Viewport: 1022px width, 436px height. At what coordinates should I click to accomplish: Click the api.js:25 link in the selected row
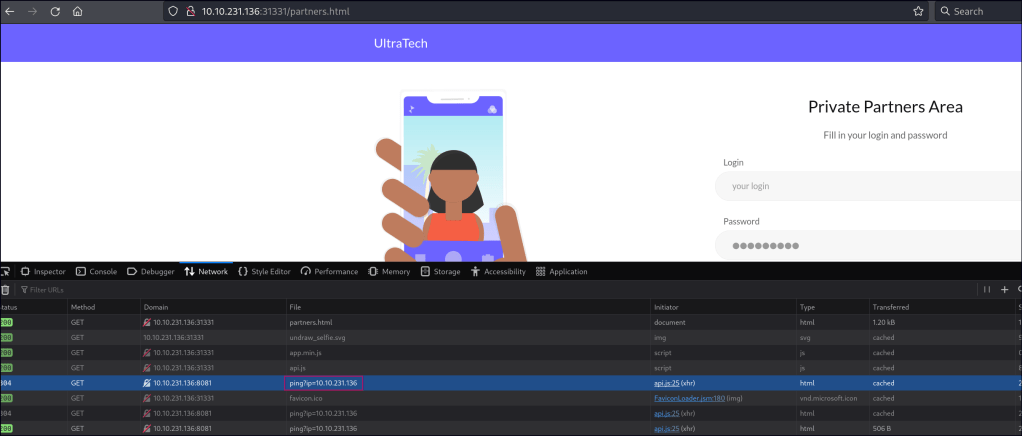(x=665, y=382)
